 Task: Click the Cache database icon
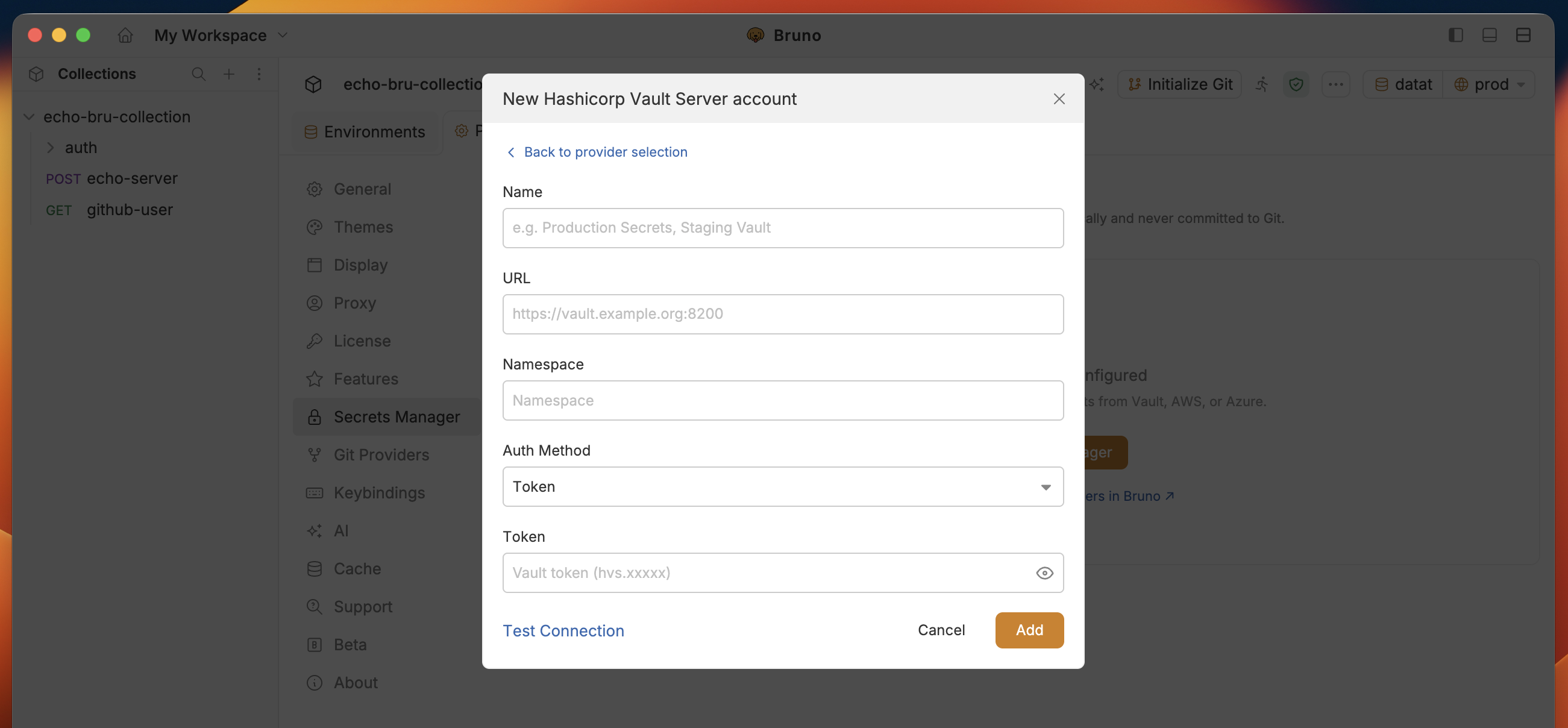tap(315, 569)
